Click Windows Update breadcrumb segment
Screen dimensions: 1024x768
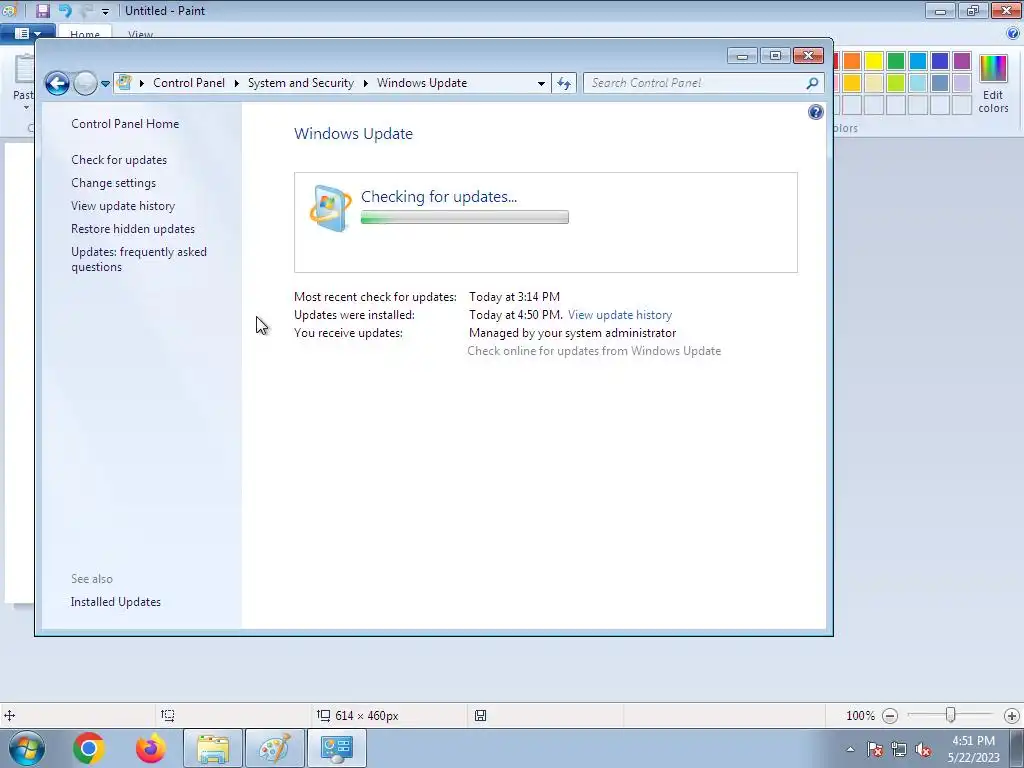(x=422, y=83)
